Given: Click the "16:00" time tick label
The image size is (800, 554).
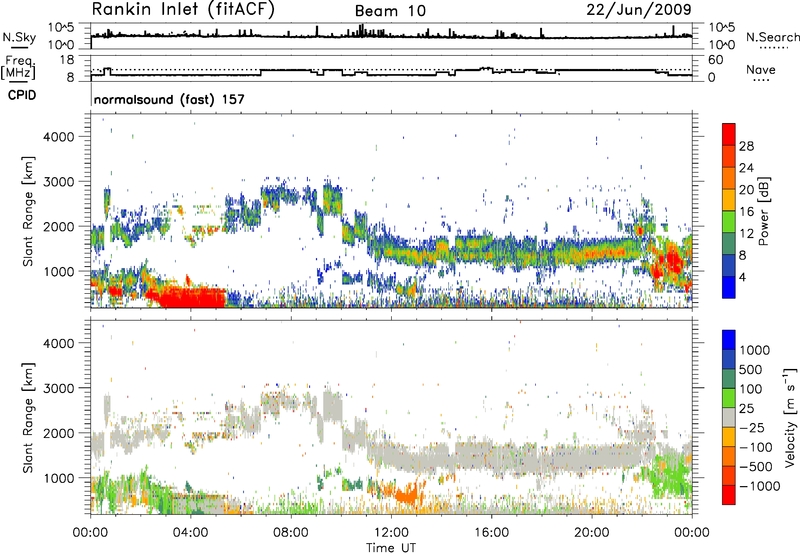Looking at the screenshot, I should tap(491, 533).
